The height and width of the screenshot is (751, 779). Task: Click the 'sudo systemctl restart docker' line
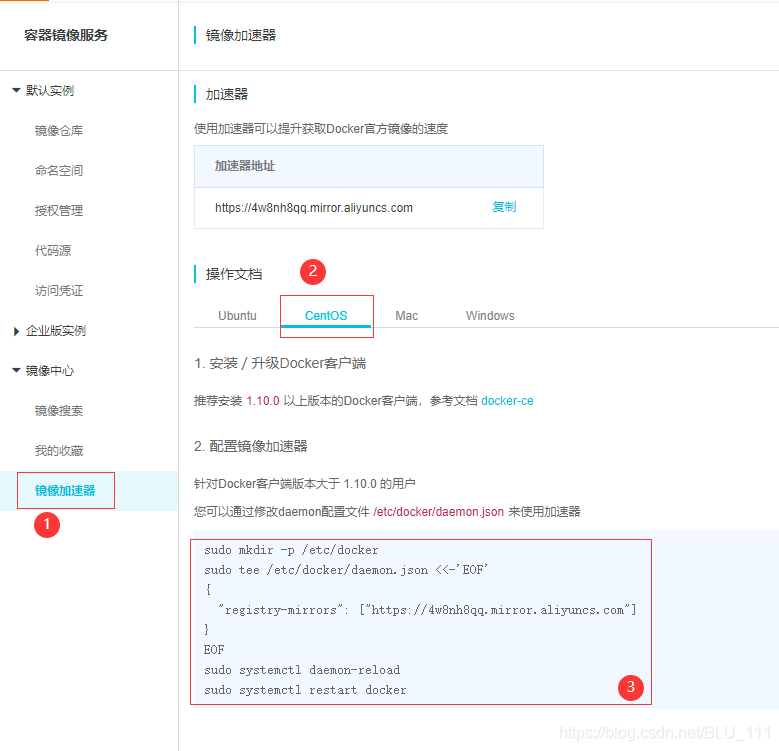[305, 690]
